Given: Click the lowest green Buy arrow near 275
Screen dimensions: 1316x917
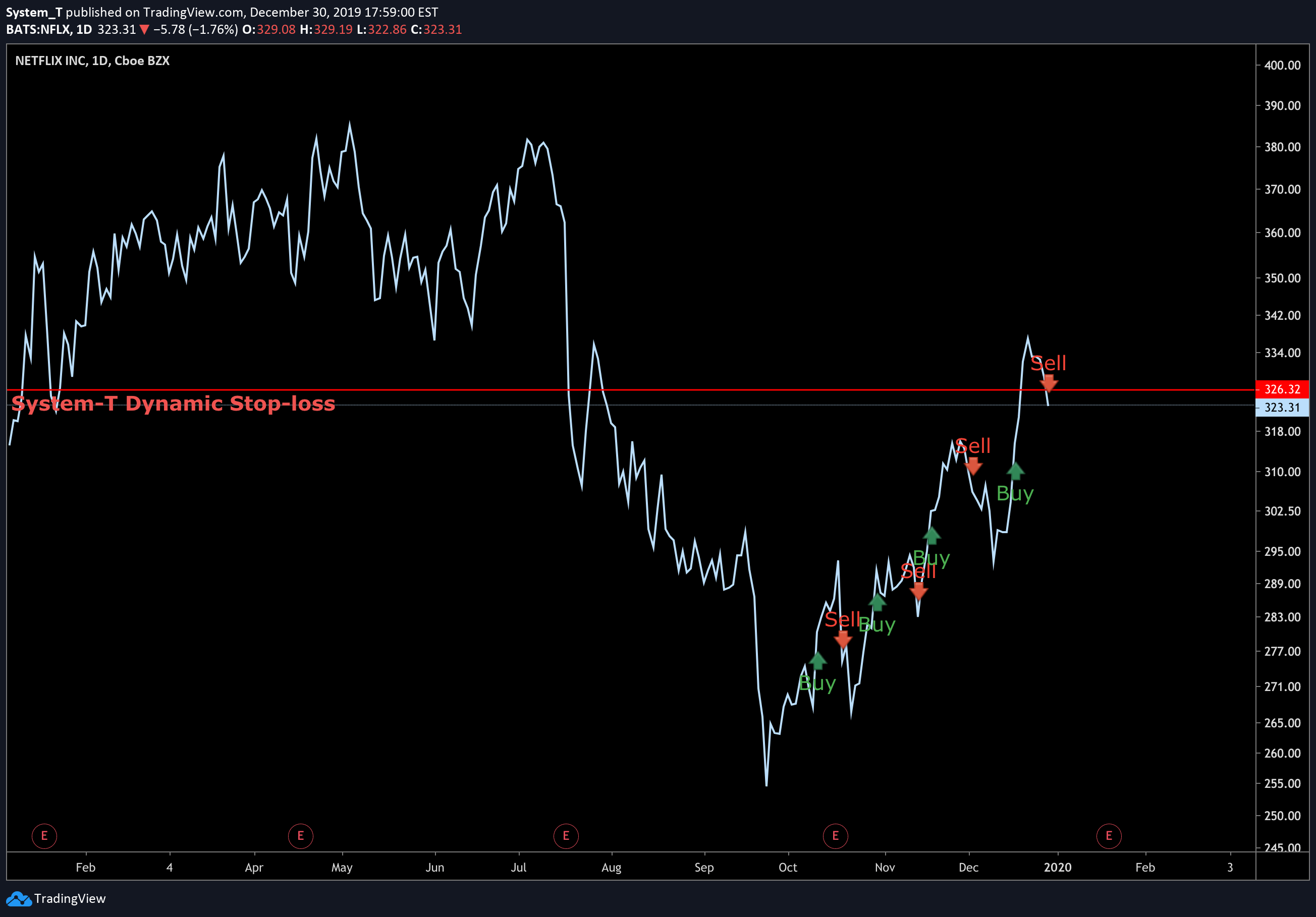Looking at the screenshot, I should point(817,661).
